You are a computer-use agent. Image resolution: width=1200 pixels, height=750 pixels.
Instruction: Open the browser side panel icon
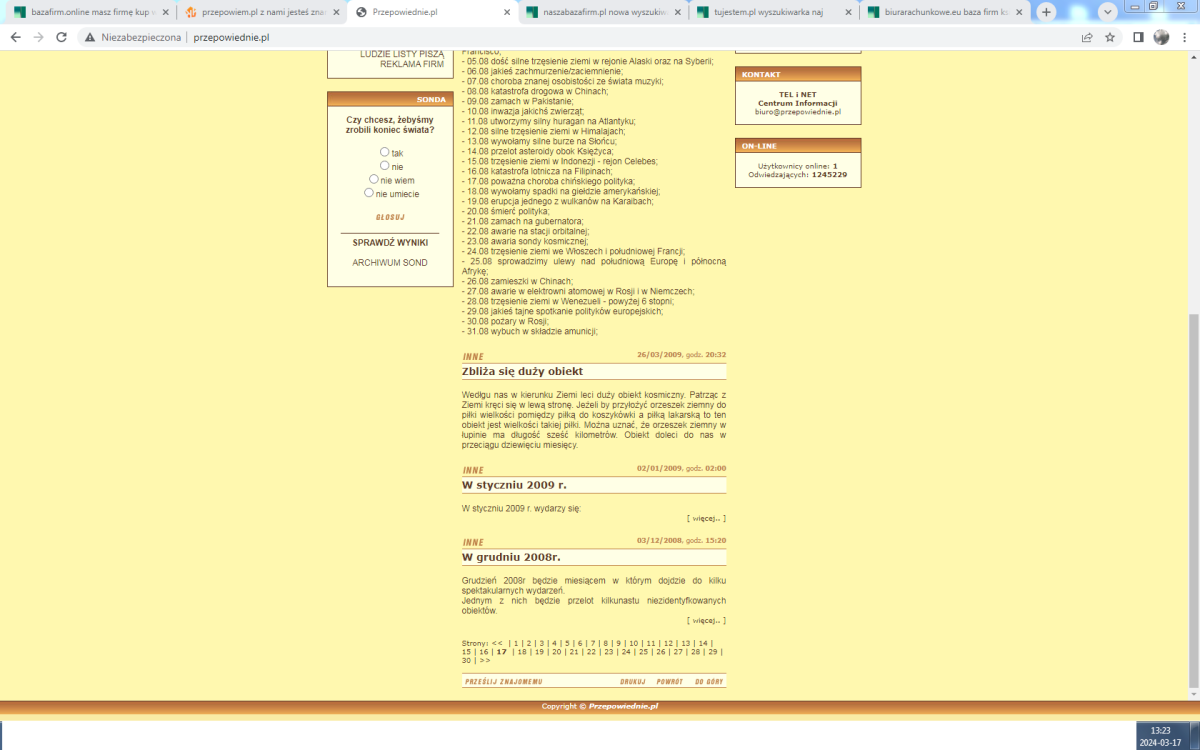[1138, 37]
